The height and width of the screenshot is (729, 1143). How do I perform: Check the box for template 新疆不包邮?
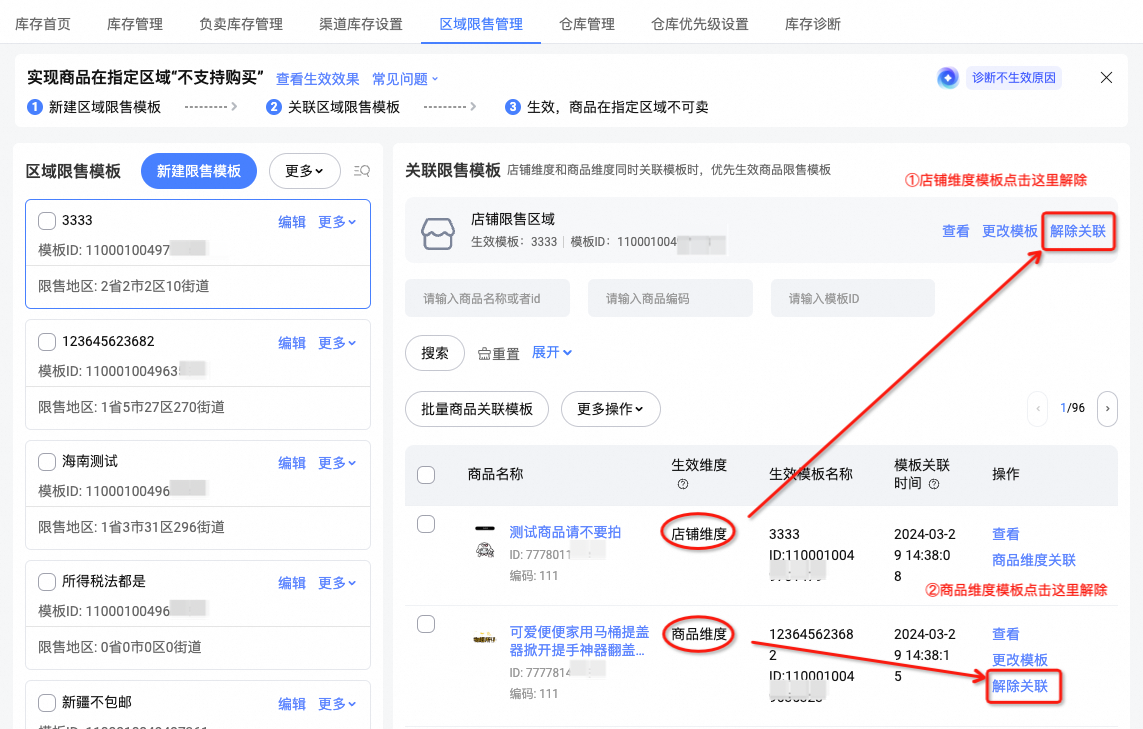coord(47,703)
